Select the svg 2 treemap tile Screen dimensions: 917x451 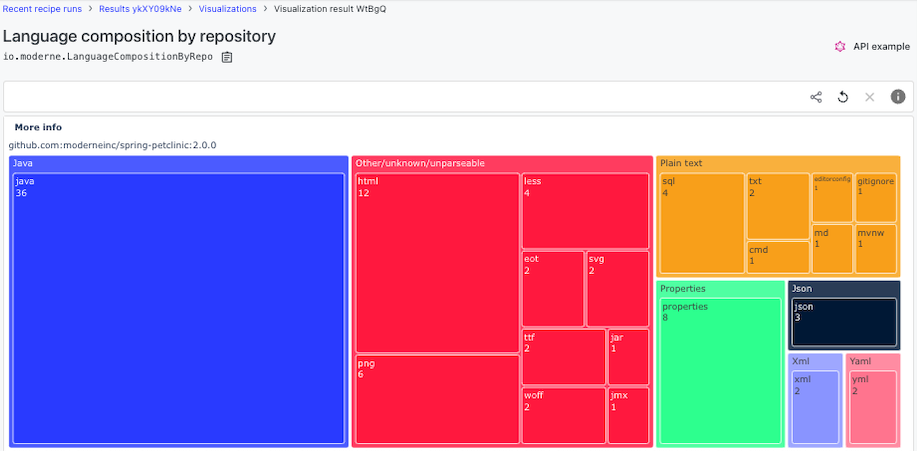(x=618, y=288)
